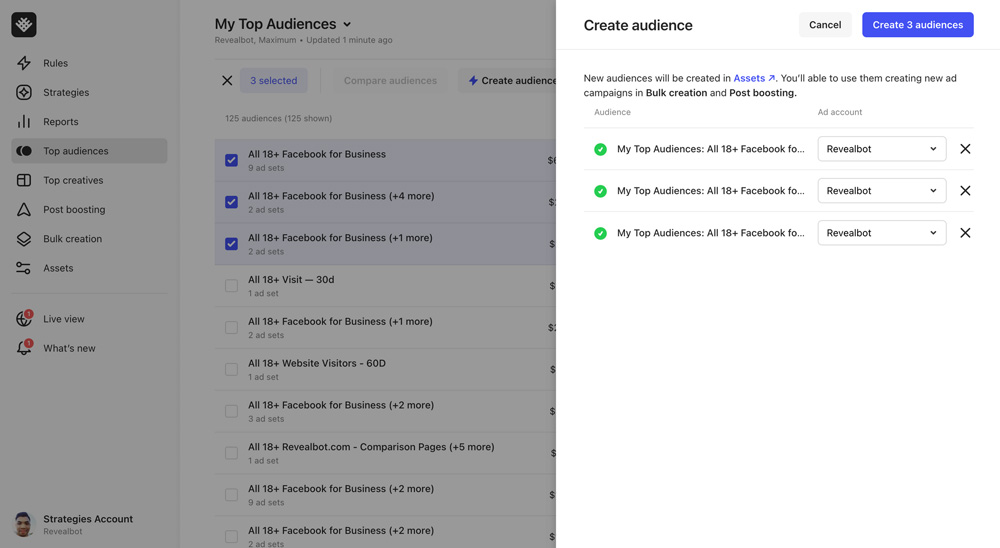Open What's new notifications
The width and height of the screenshot is (1000, 548).
click(x=69, y=348)
